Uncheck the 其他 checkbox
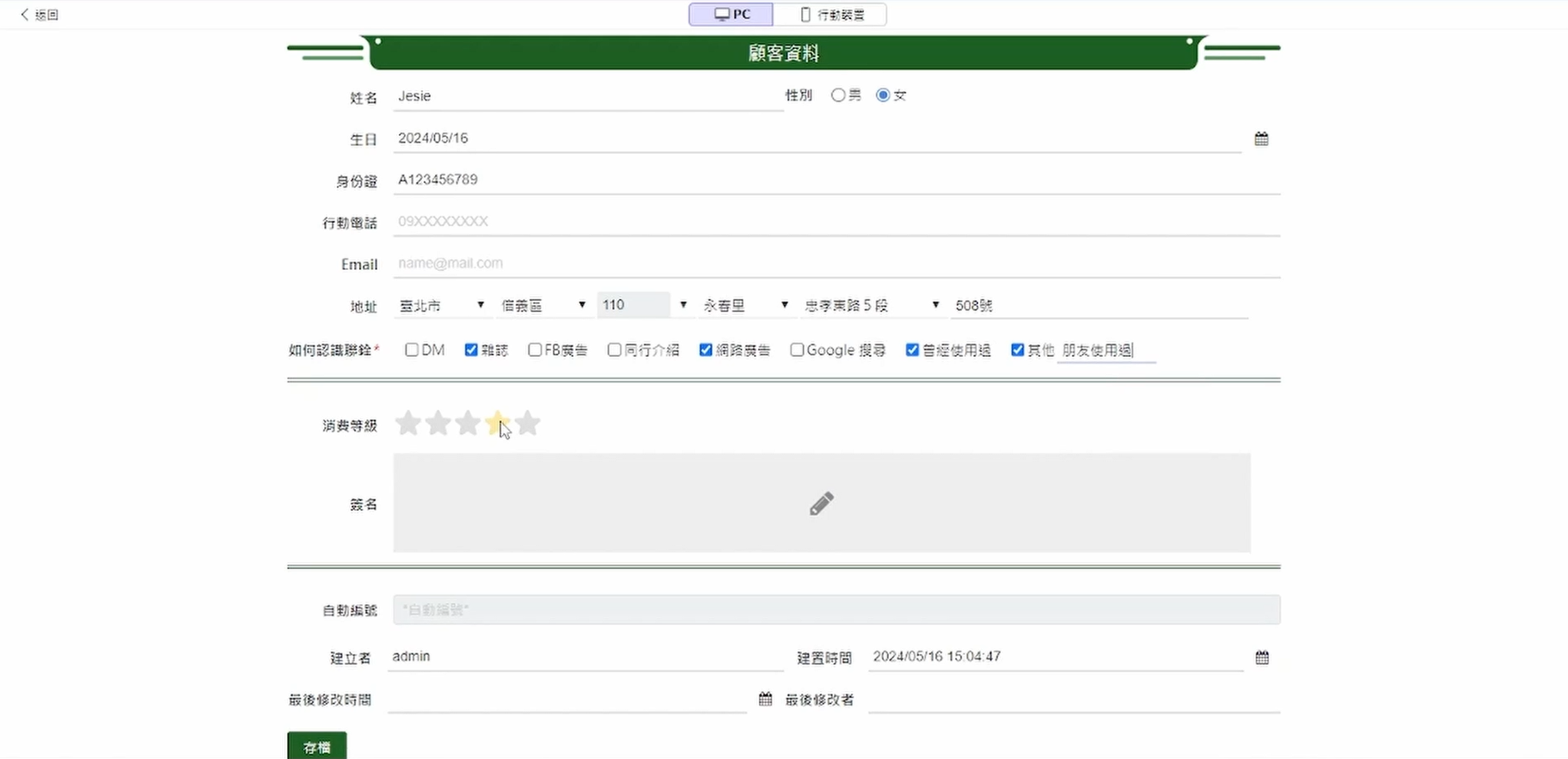 tap(1018, 350)
